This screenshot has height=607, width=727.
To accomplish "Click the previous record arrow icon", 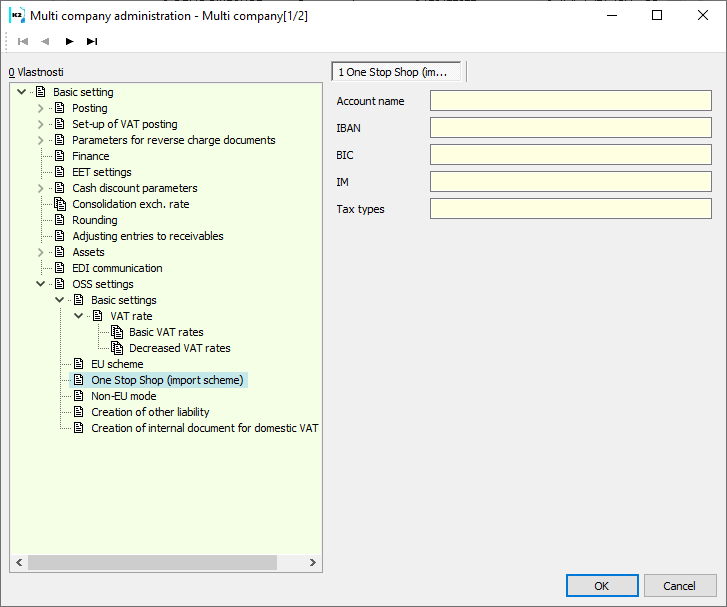I will point(45,41).
